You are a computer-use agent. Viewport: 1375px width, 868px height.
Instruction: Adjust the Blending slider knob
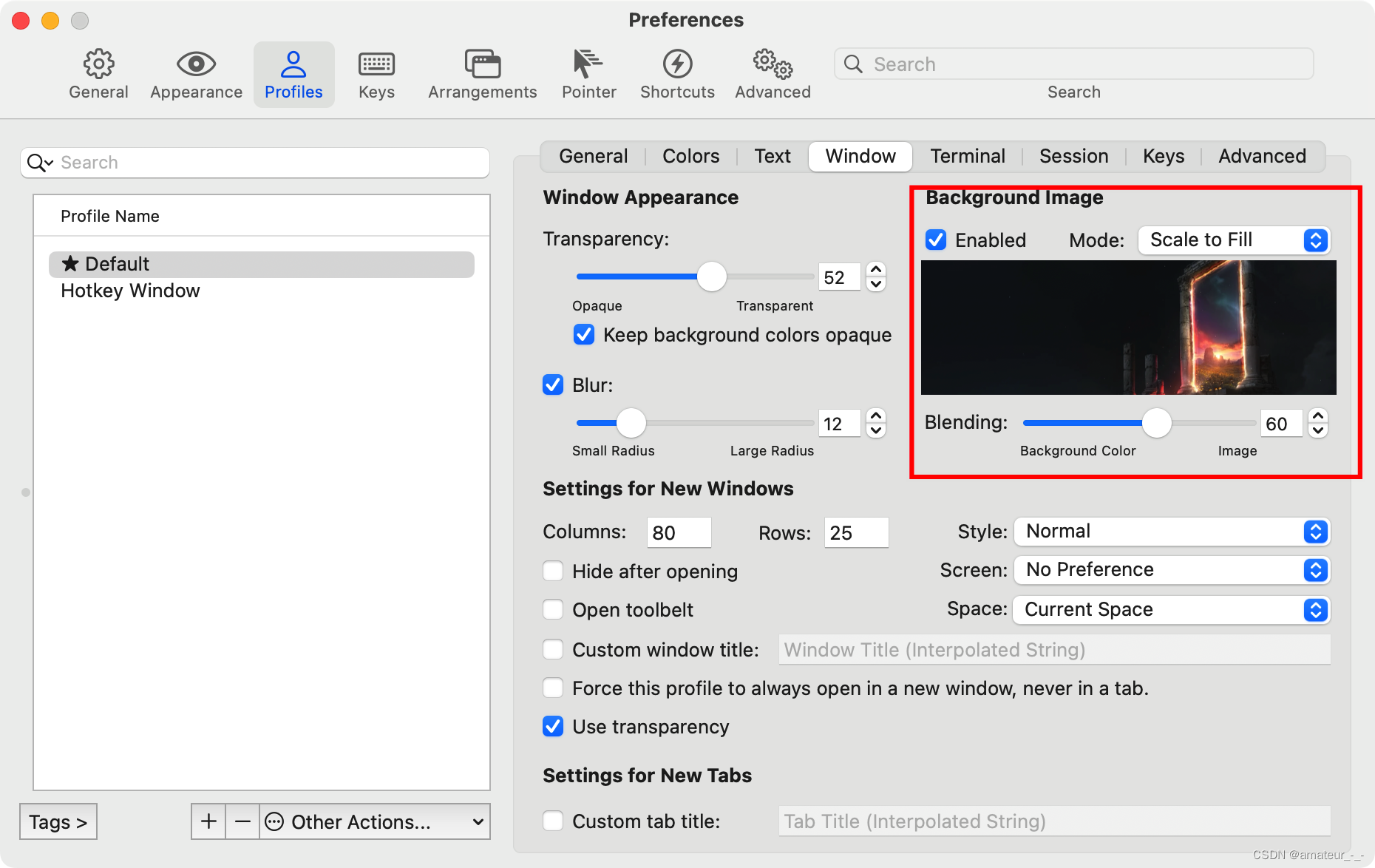pyautogui.click(x=1157, y=423)
